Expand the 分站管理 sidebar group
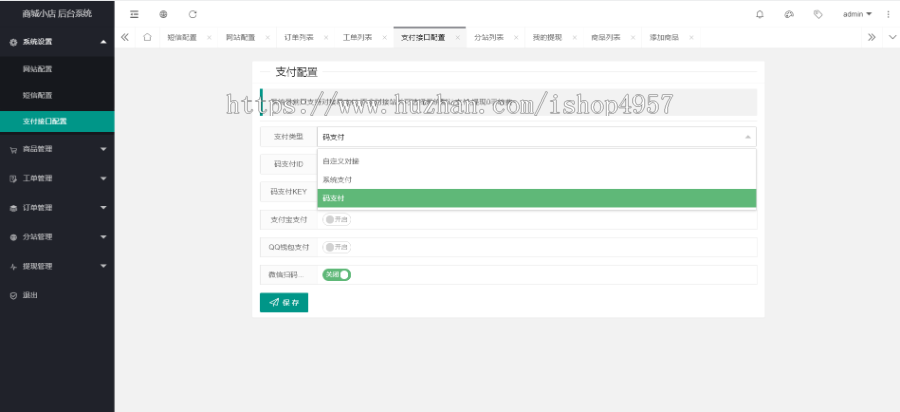Viewport: 900px width, 412px height. (103, 237)
